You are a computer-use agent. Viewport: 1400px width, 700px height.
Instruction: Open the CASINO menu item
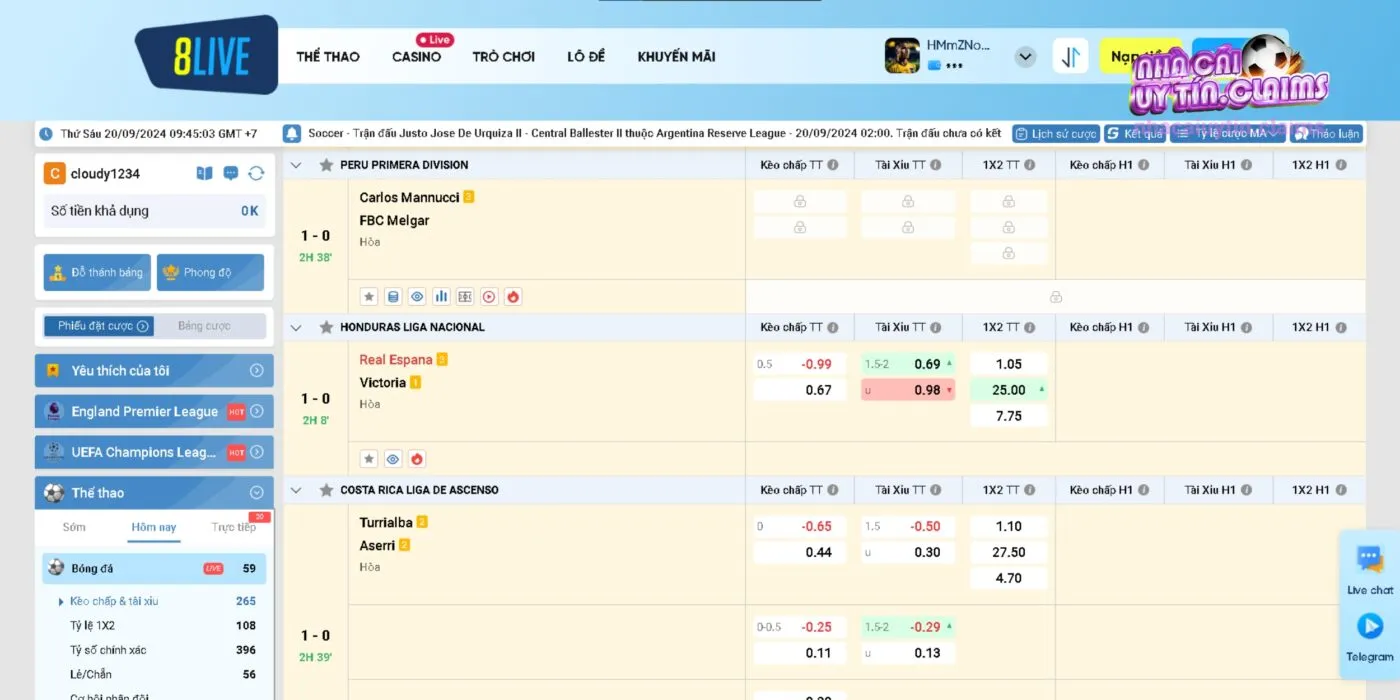[x=416, y=57]
